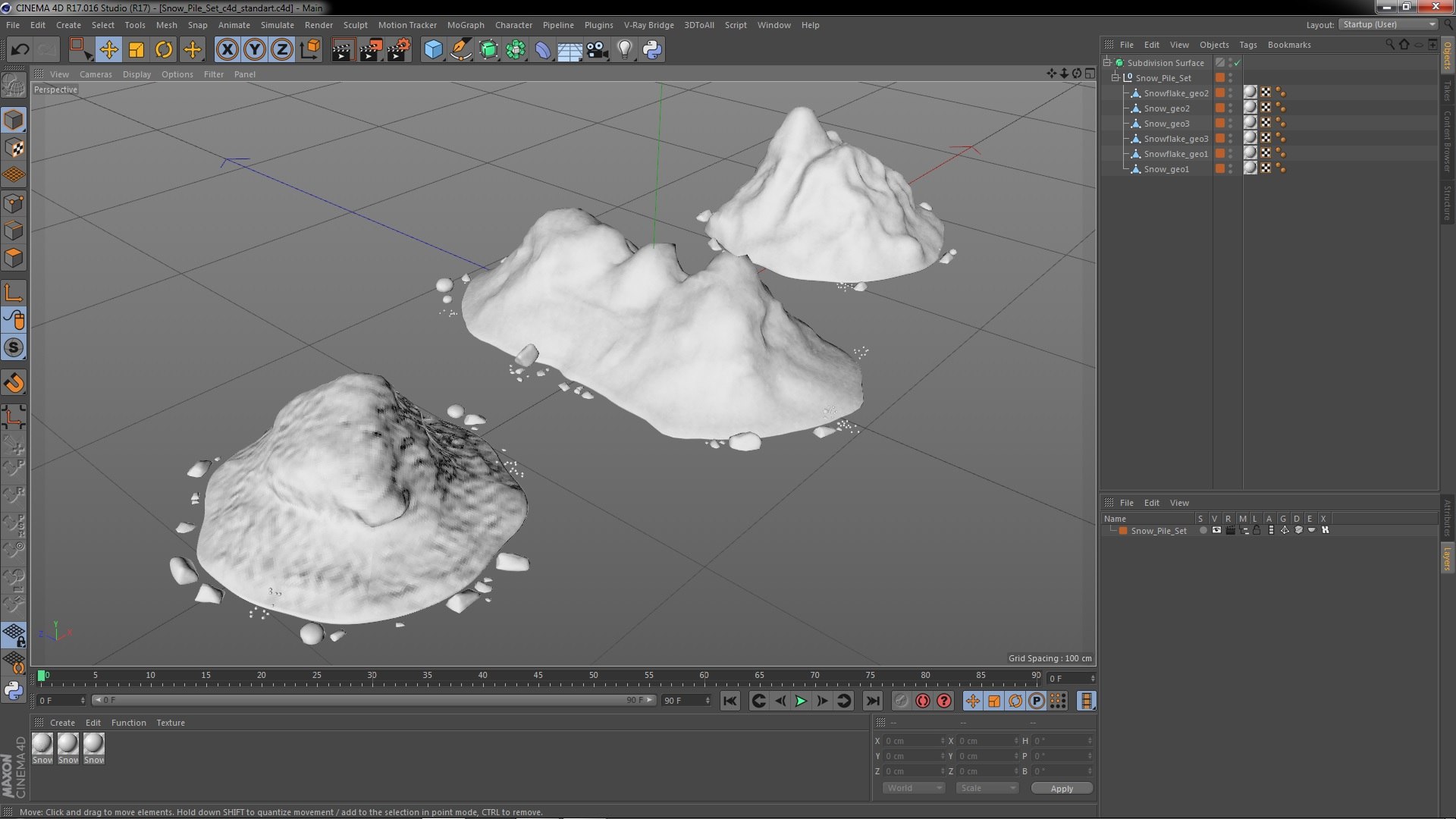Click the 90 F end frame field
Image resolution: width=1456 pixels, height=819 pixels.
click(x=686, y=701)
